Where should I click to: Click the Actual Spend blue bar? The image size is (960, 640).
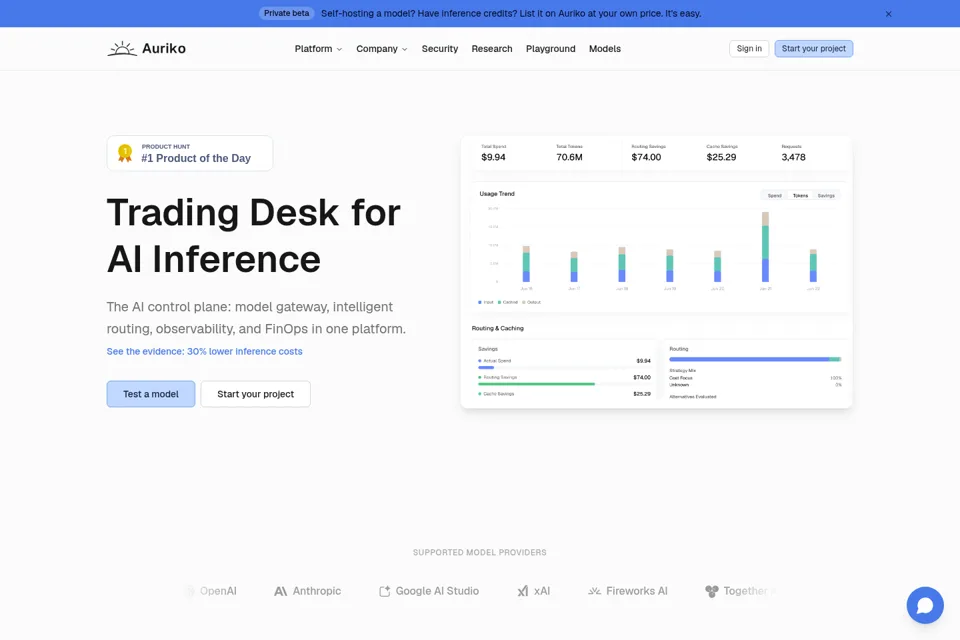pos(486,367)
